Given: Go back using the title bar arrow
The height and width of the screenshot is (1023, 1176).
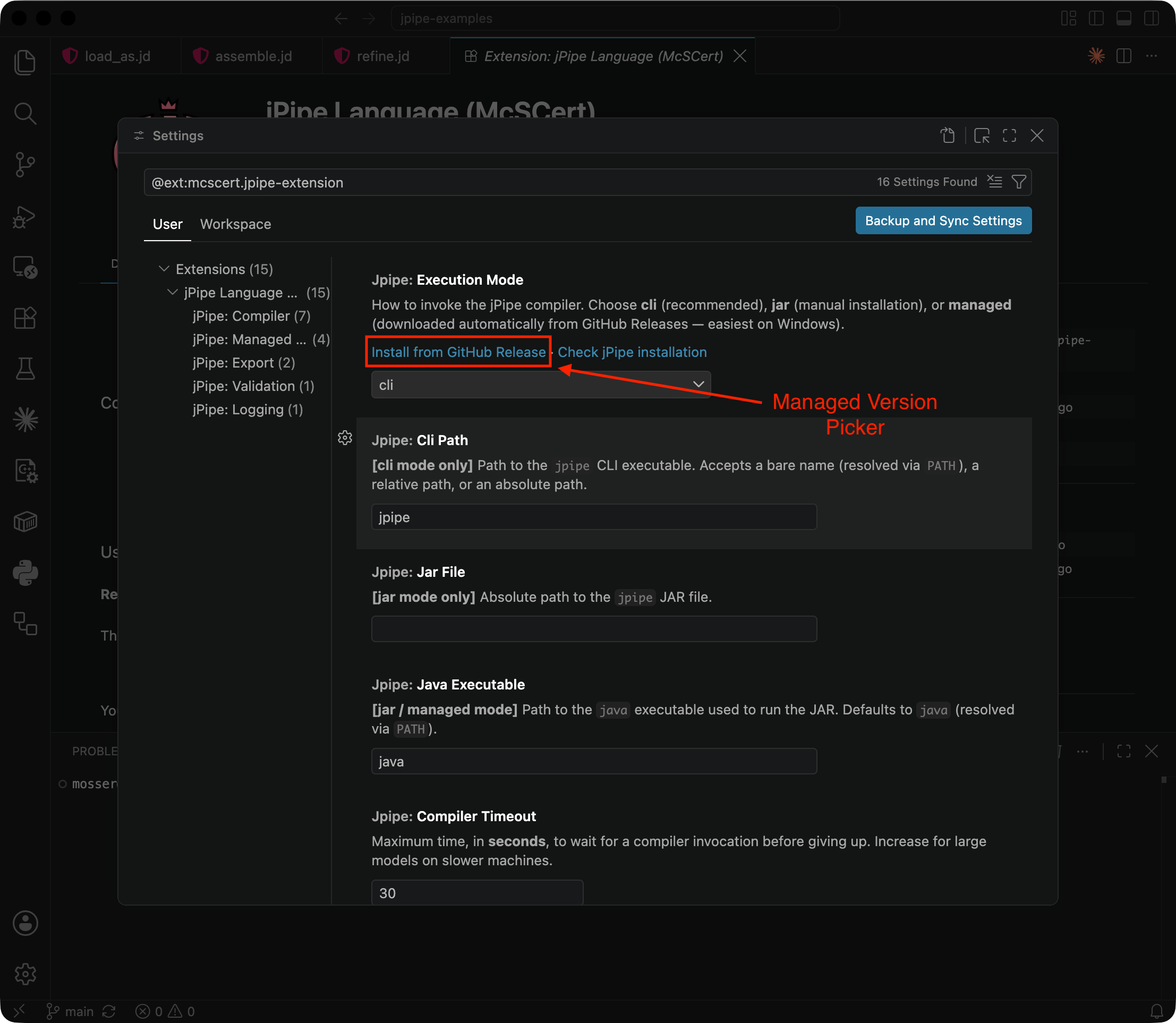Looking at the screenshot, I should tap(342, 18).
